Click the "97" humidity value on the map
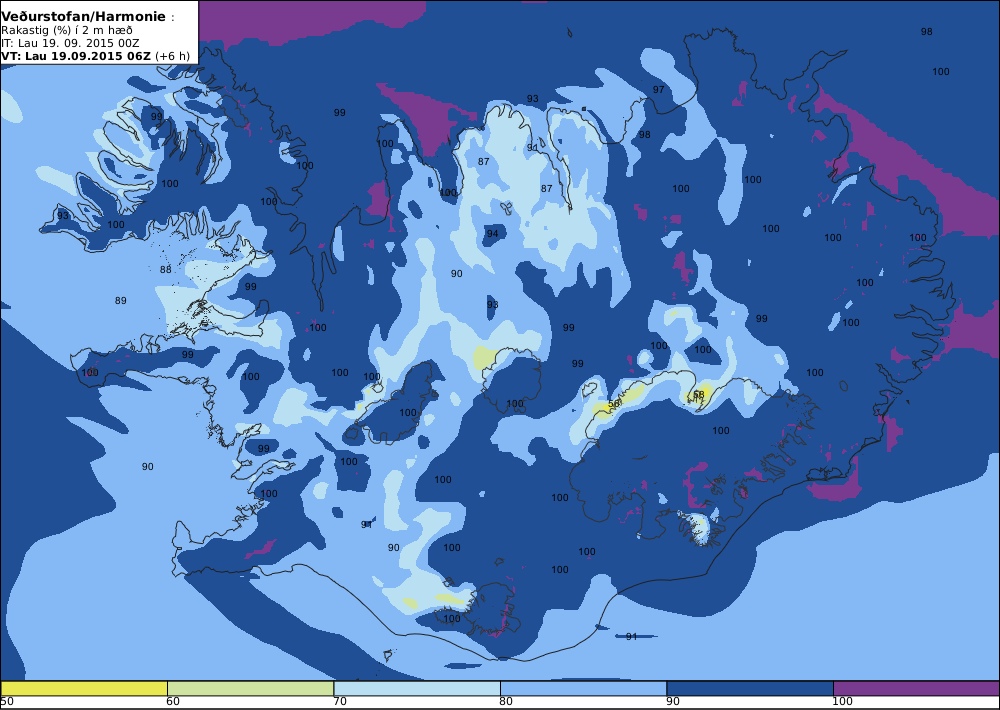Image resolution: width=1000 pixels, height=710 pixels. (x=658, y=89)
